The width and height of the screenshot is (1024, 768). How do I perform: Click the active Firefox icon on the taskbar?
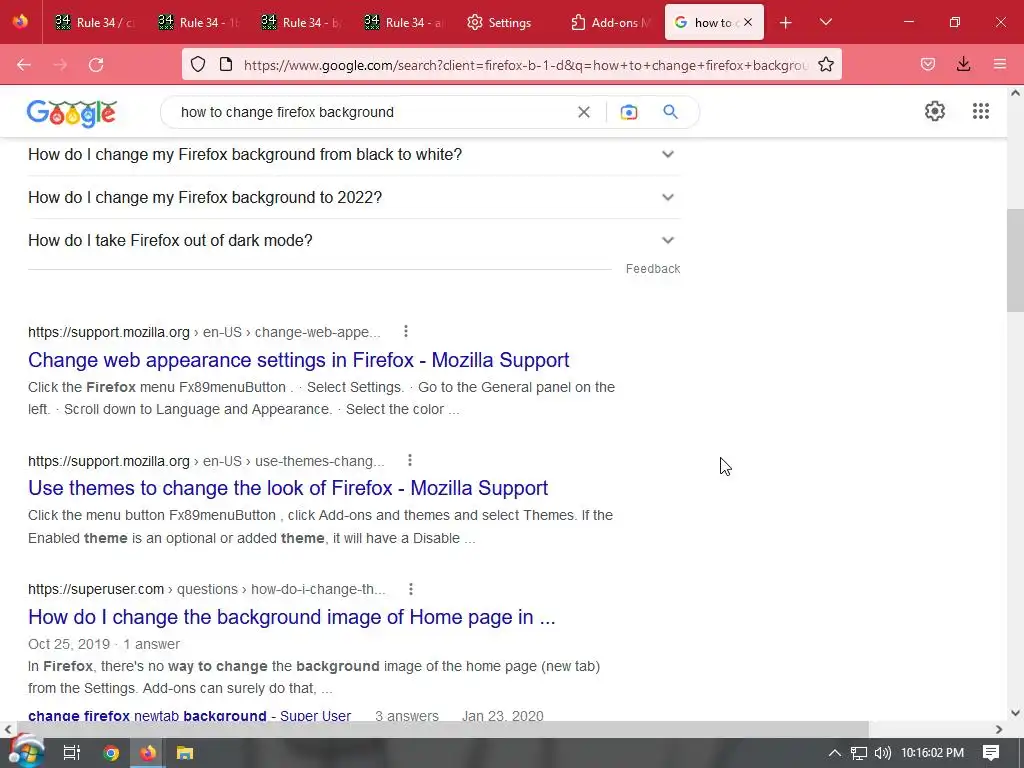(x=148, y=753)
